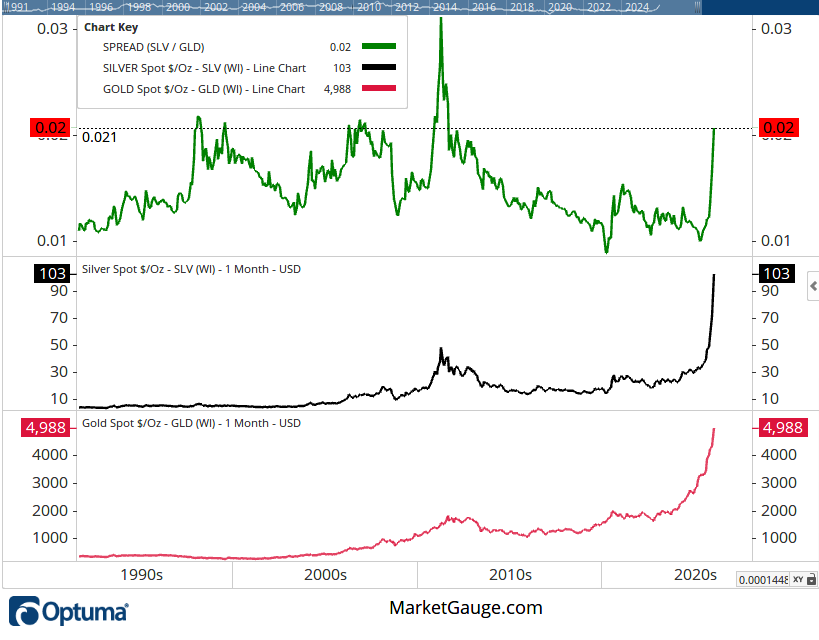This screenshot has height=640, width=819.
Task: Click the GOLD Spot $/Oz legend entry
Action: tap(204, 89)
